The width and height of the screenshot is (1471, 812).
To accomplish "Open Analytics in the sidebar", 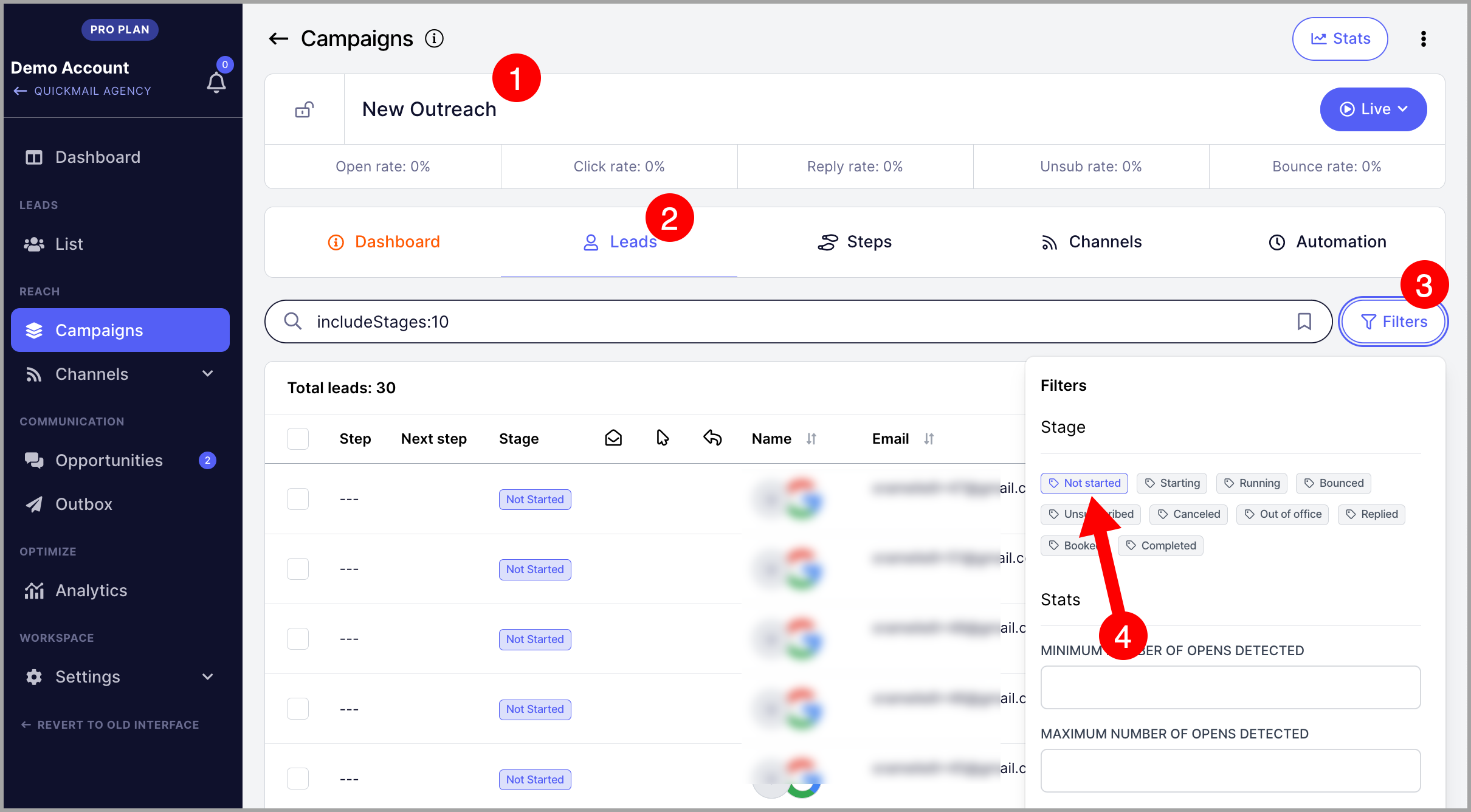I will coord(120,591).
